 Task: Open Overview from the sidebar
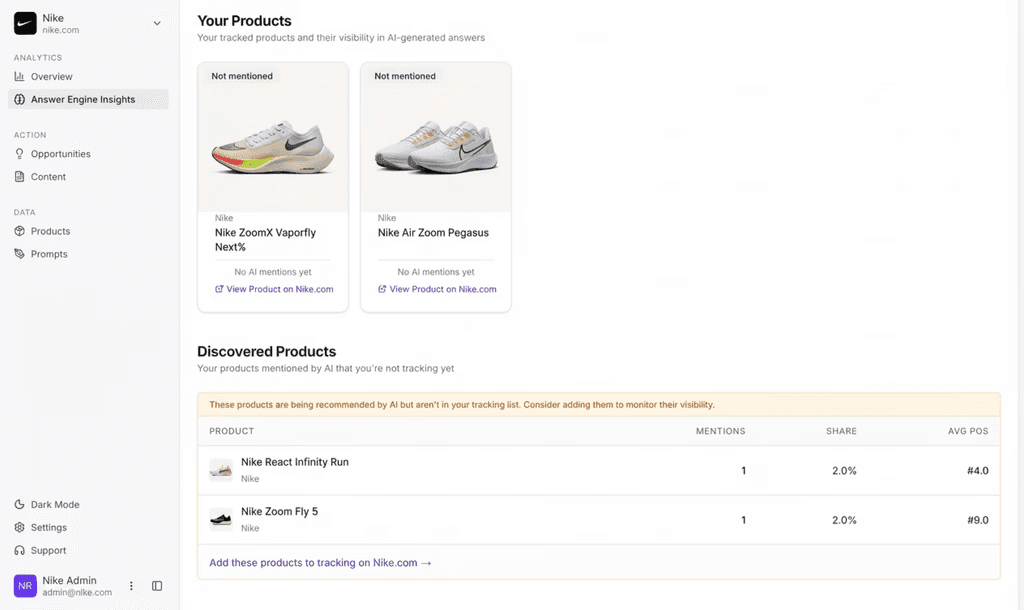pos(51,77)
